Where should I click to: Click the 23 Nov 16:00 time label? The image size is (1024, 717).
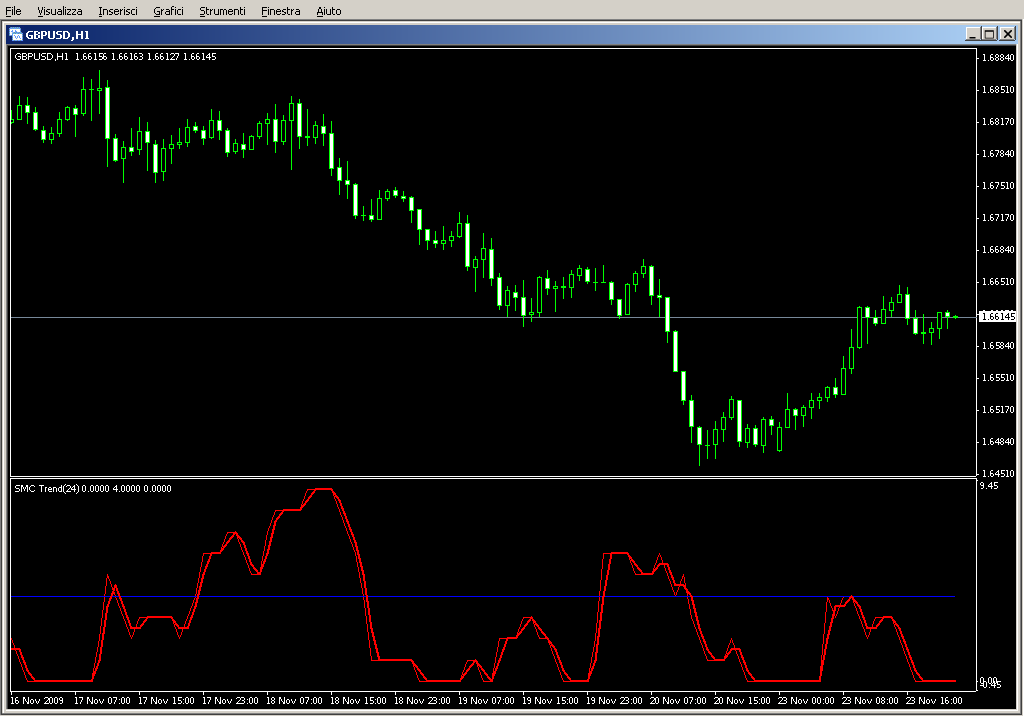934,701
